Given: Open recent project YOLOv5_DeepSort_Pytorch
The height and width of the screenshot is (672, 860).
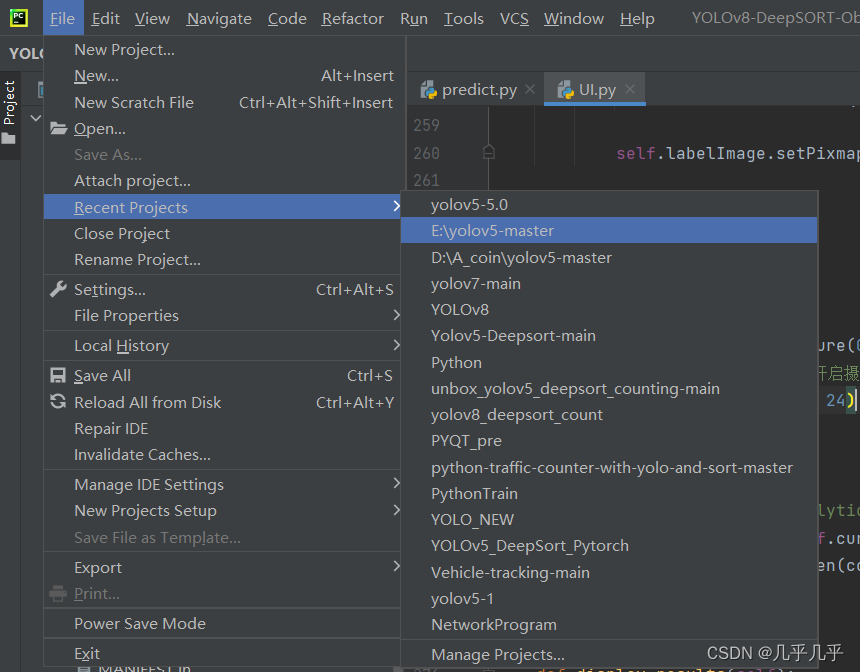Looking at the screenshot, I should (x=609, y=546).
